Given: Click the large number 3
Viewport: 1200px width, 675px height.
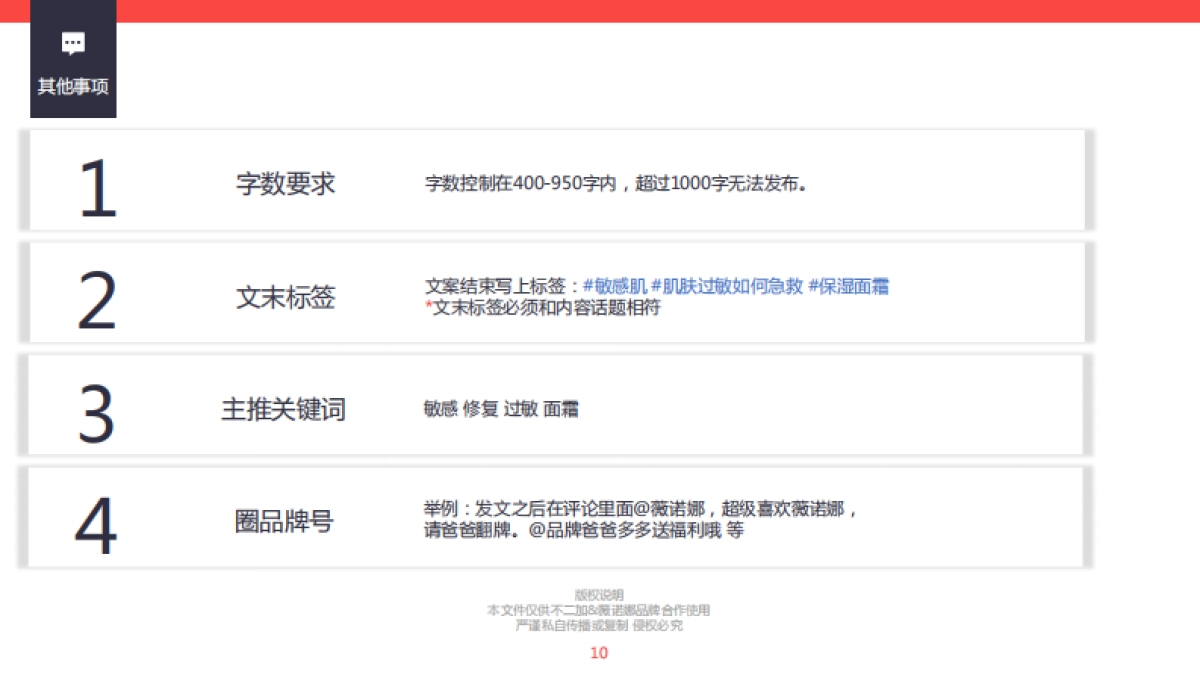Looking at the screenshot, I should coord(97,413).
